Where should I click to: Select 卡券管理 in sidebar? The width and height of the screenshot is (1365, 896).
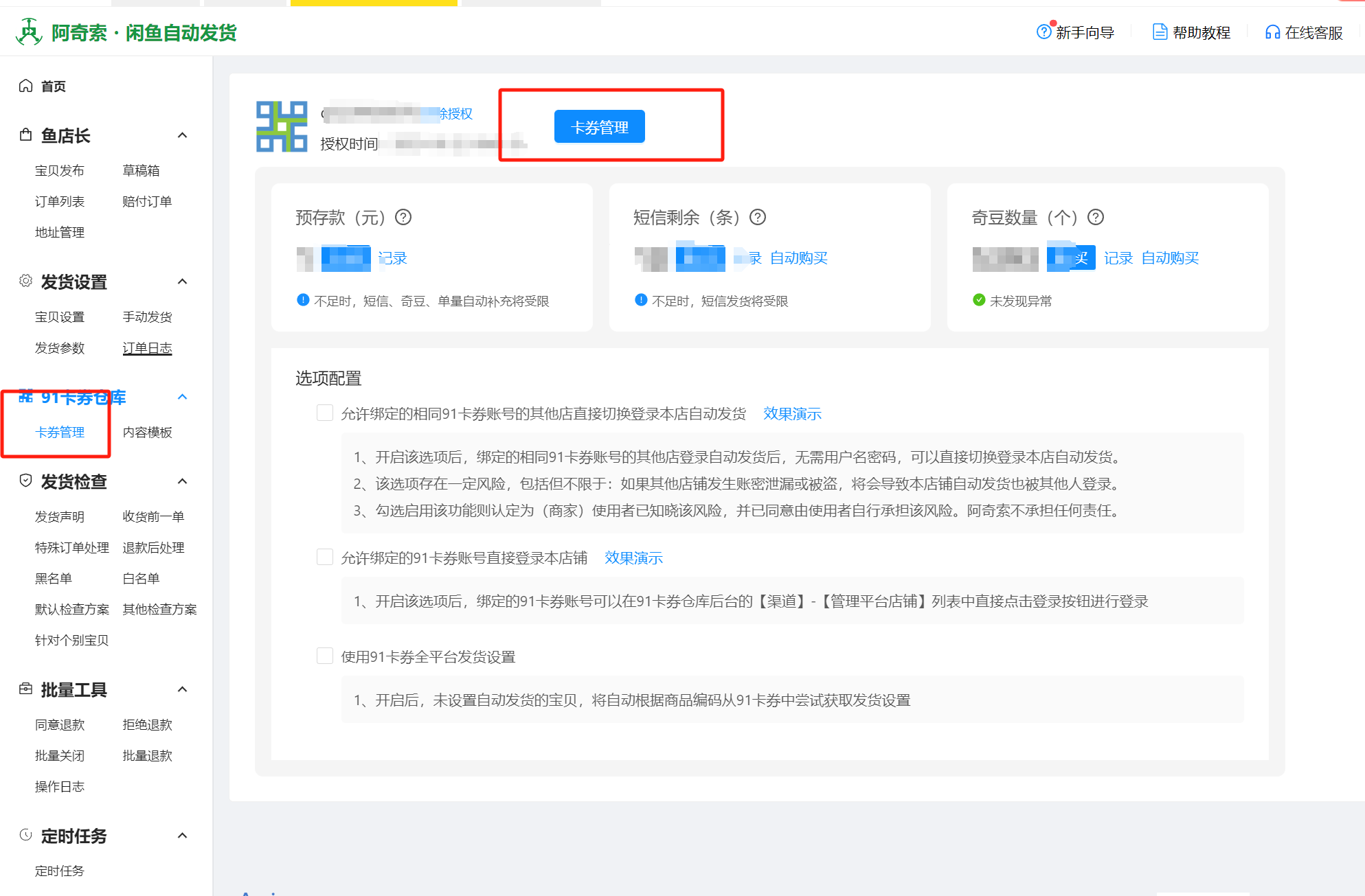click(60, 432)
